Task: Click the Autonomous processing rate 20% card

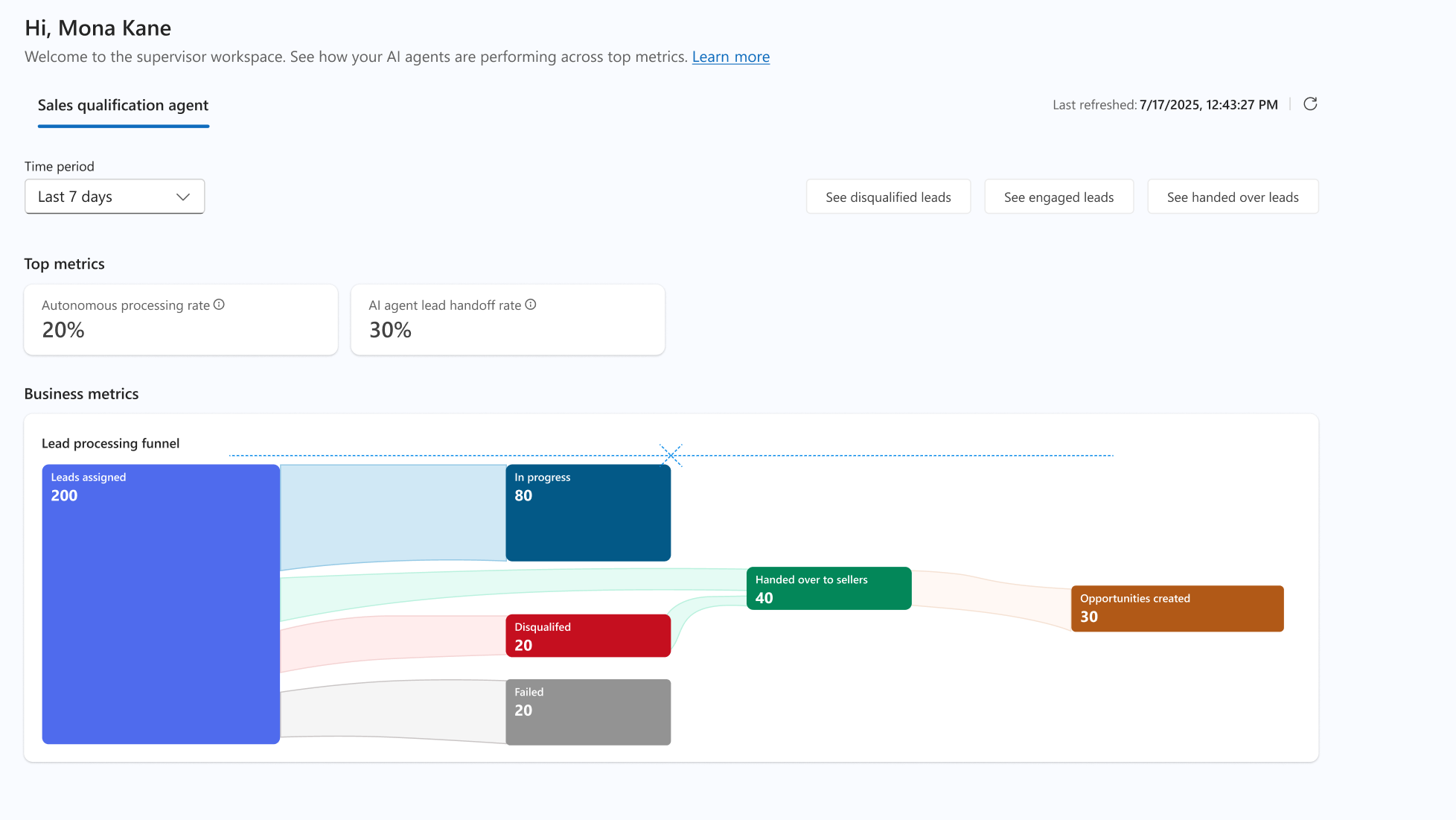Action: click(x=181, y=320)
